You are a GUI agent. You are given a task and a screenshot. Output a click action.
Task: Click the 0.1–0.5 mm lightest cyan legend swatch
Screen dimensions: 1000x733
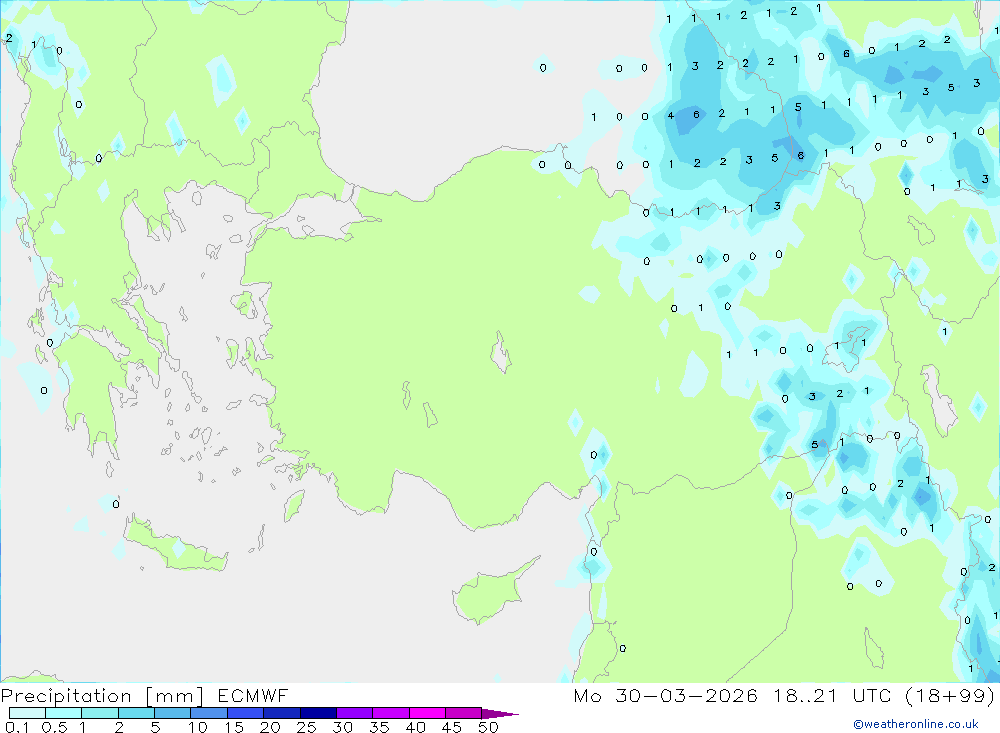[27, 713]
